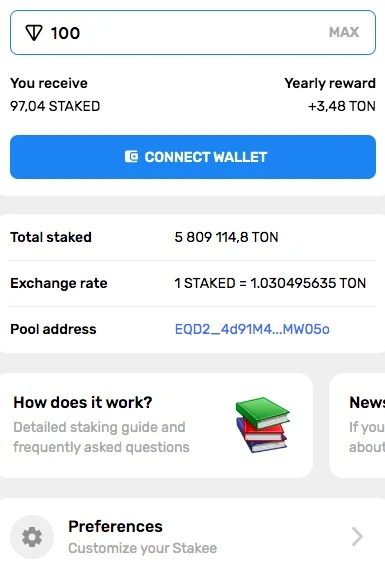Screen dimensions: 385x573
Task: Click the Exchange rate row label
Action: coord(59,283)
